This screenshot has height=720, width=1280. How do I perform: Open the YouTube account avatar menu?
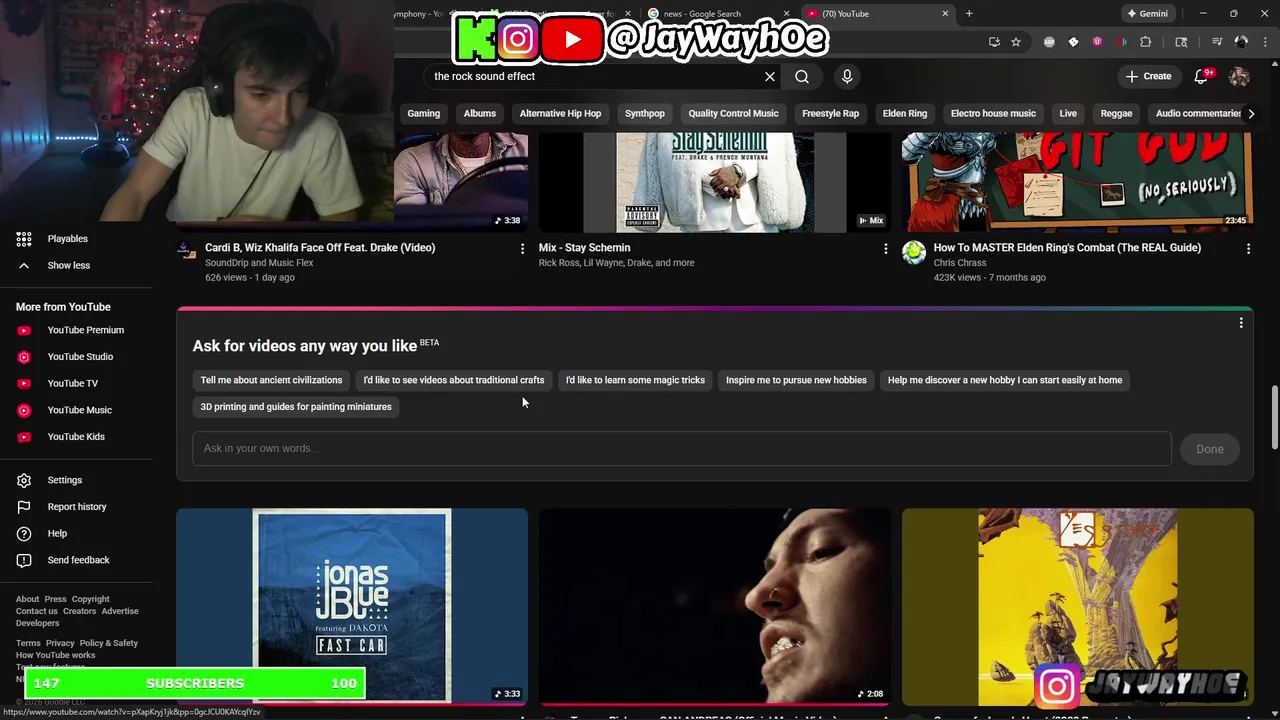coord(1239,76)
